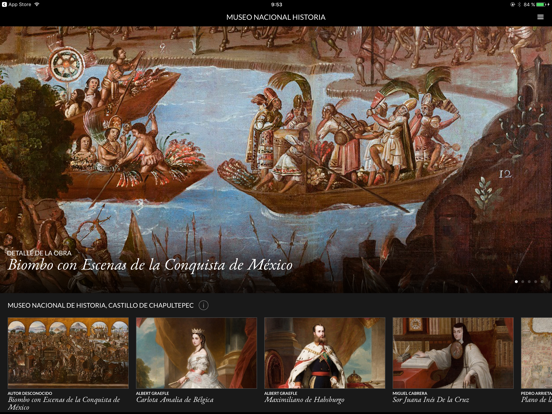Tap the 'MUSEO NACIONAL HISTORIA' header title

[276, 17]
